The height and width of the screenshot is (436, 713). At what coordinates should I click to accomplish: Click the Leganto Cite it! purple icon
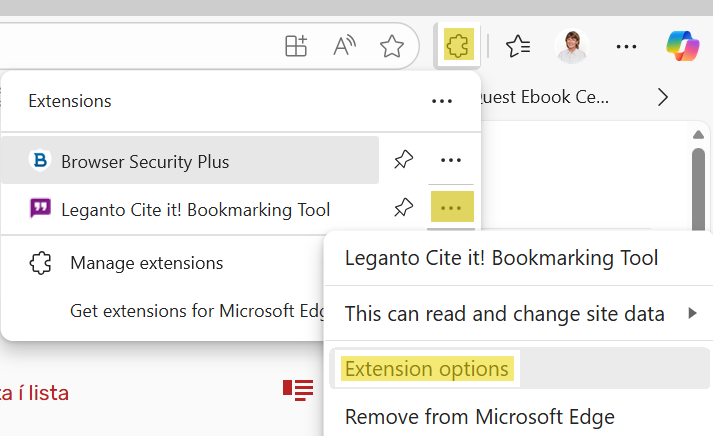pyautogui.click(x=40, y=209)
